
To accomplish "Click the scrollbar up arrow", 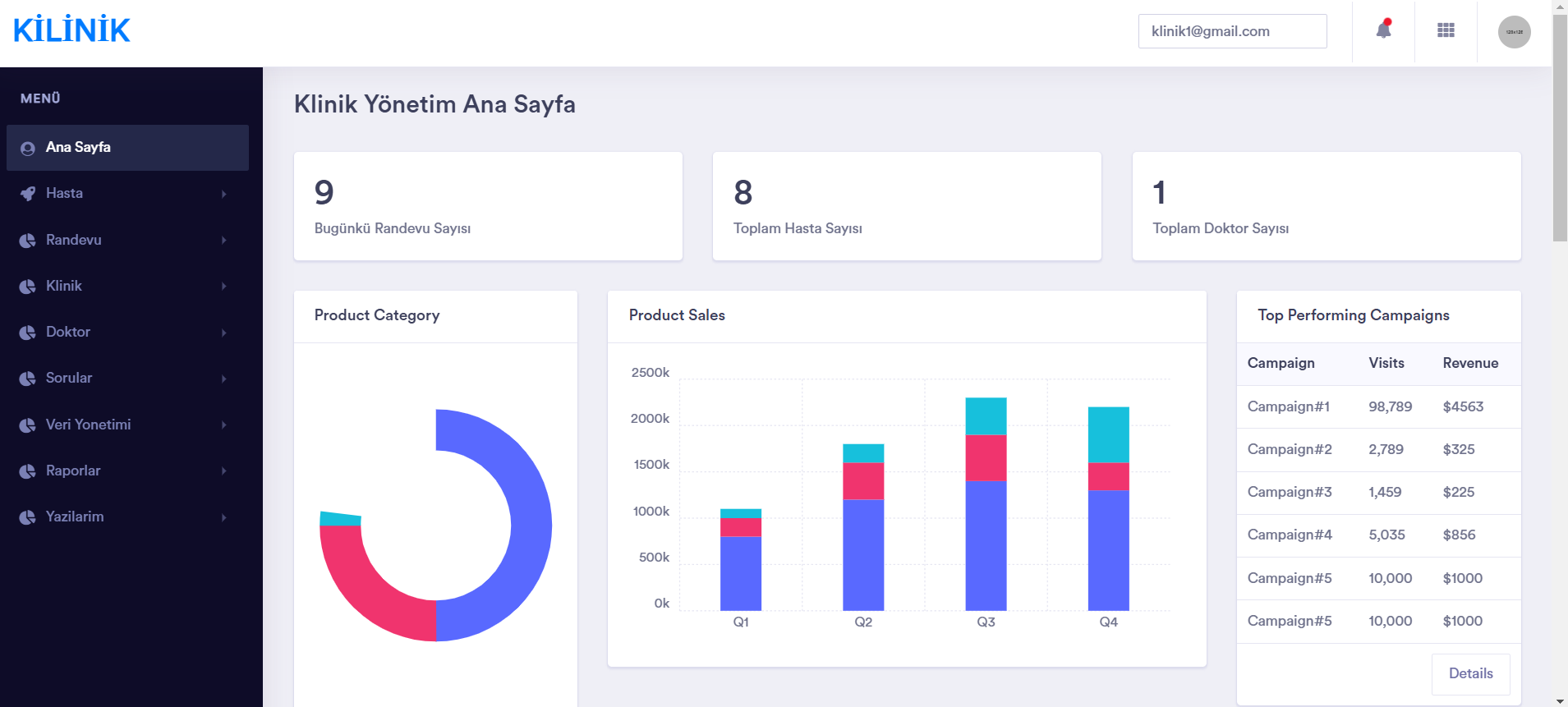I will click(x=1560, y=6).
